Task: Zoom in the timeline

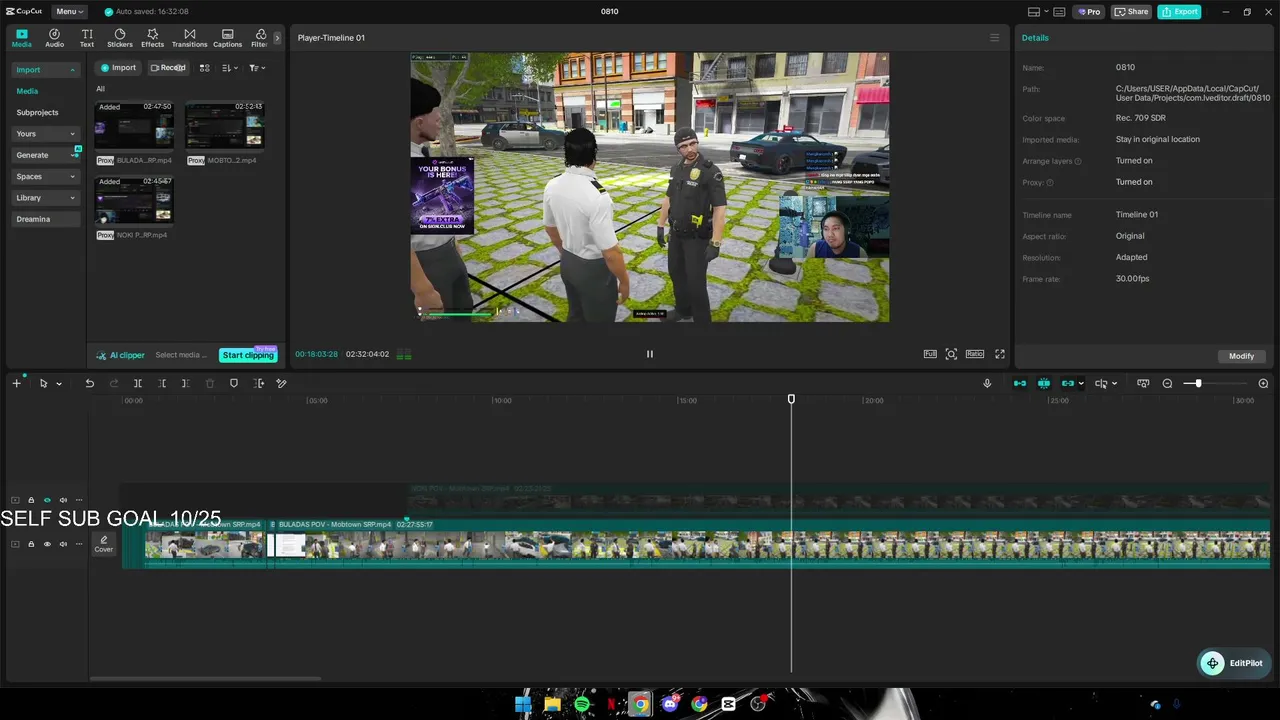Action: point(1263,384)
